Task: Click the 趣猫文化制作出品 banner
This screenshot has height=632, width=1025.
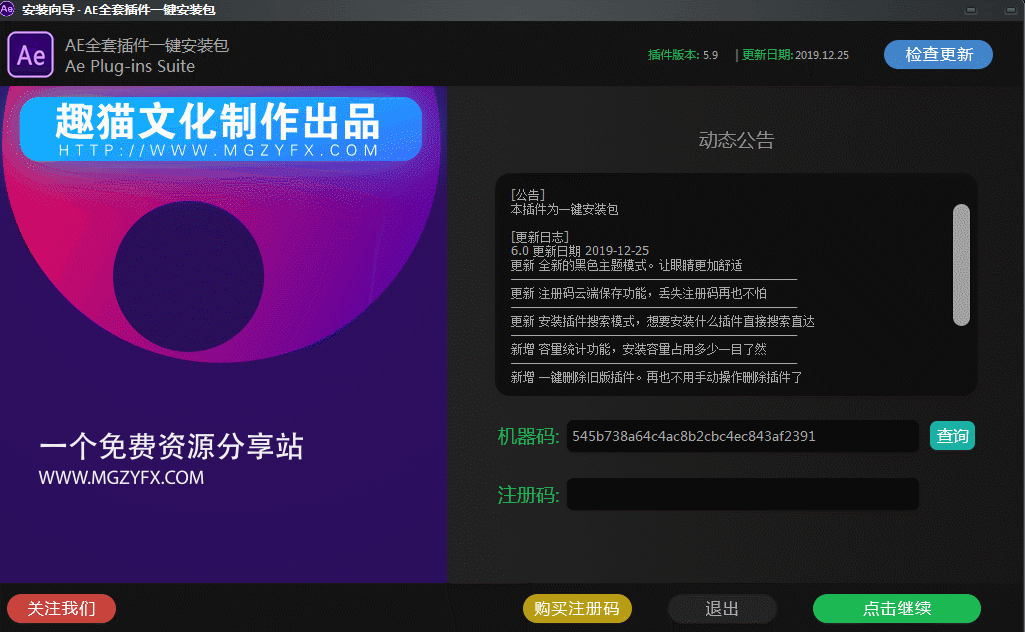Action: (218, 121)
